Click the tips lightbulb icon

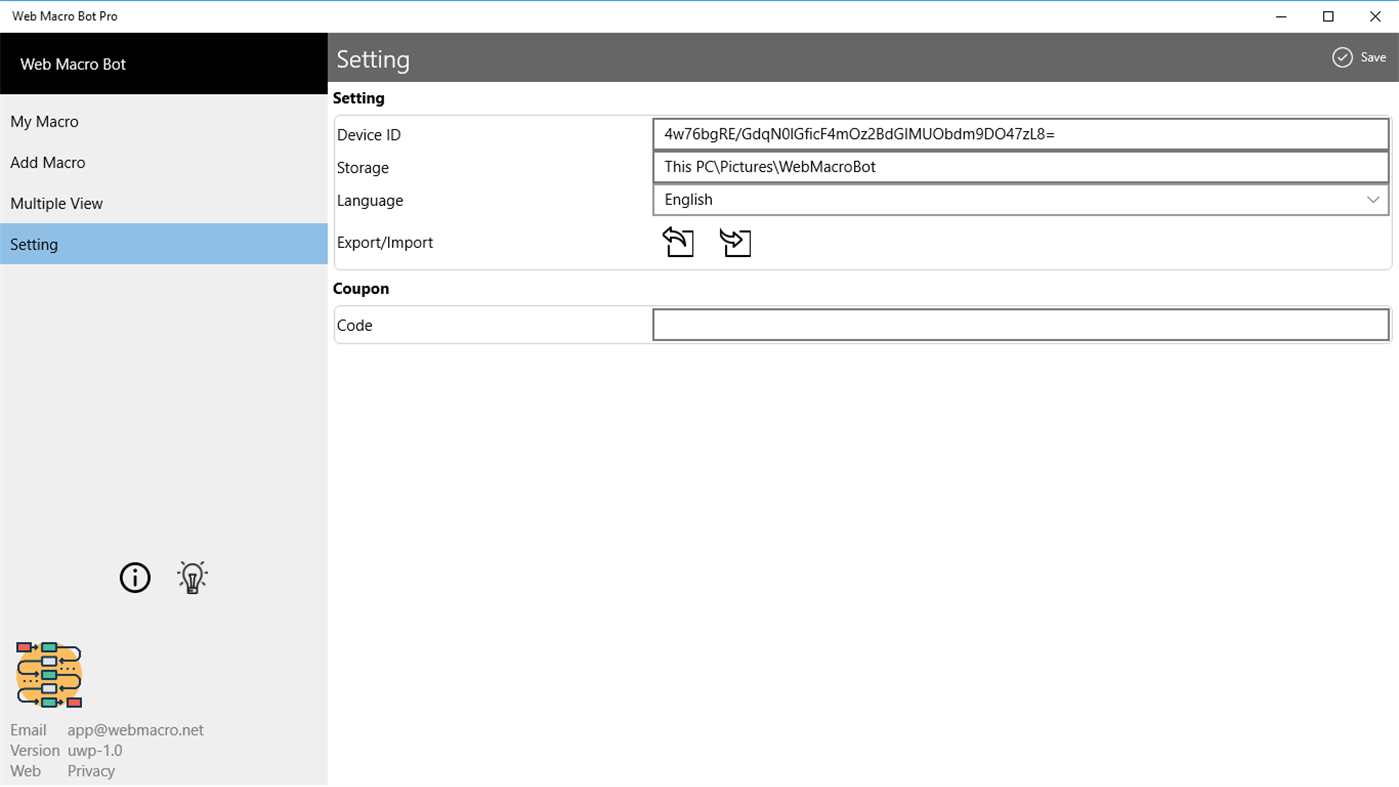(x=191, y=577)
